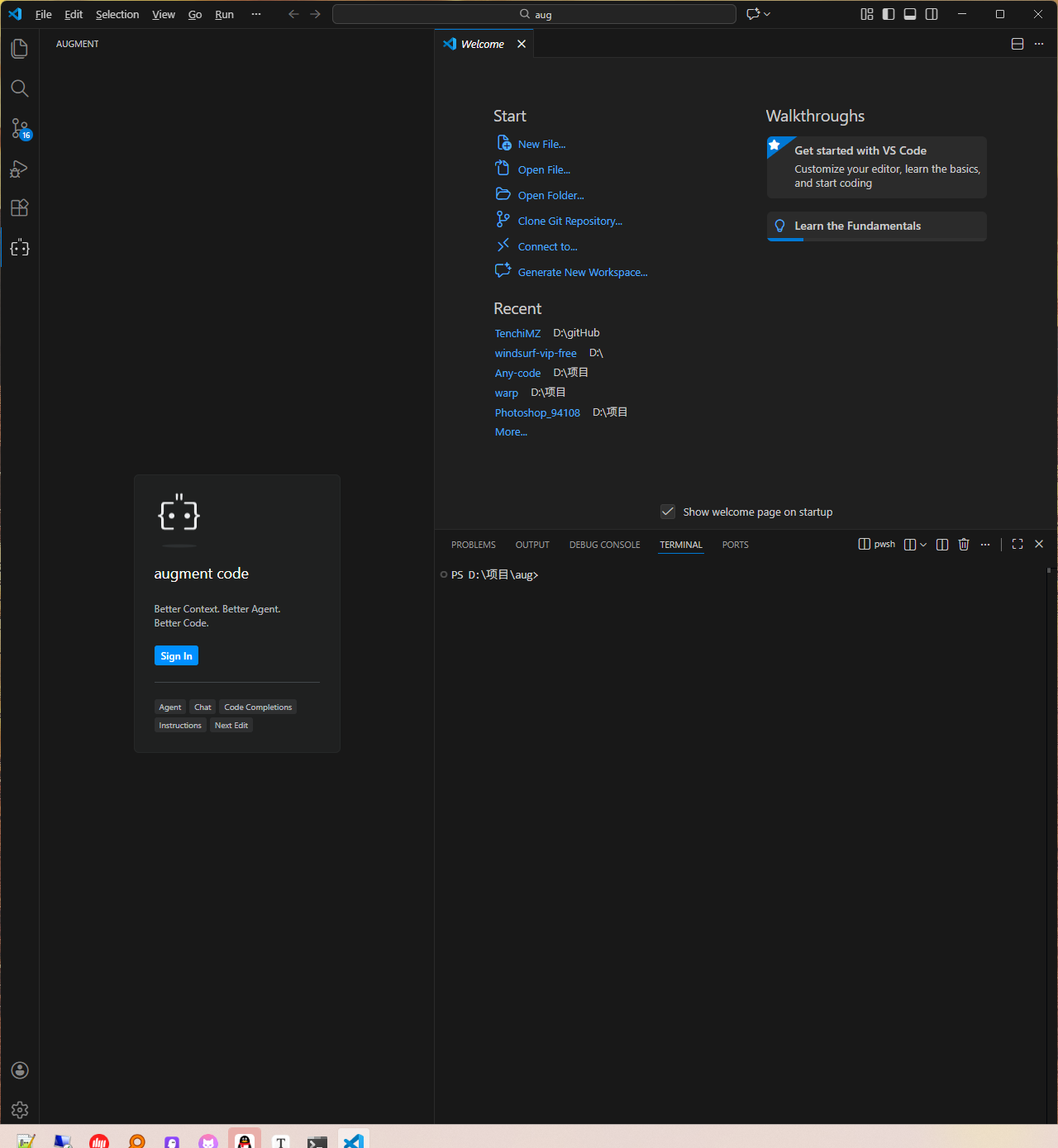This screenshot has width=1058, height=1148.
Task: Open Source Control with 16 changes
Action: pos(20,129)
